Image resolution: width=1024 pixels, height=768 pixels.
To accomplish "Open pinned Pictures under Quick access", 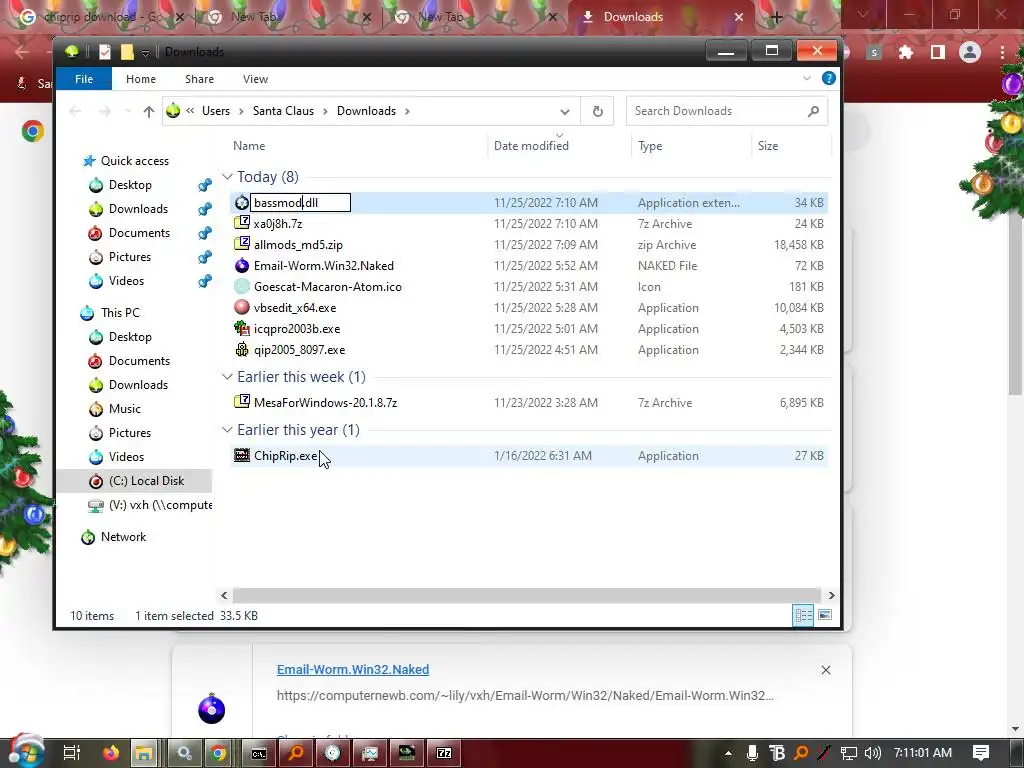I will coord(129,257).
